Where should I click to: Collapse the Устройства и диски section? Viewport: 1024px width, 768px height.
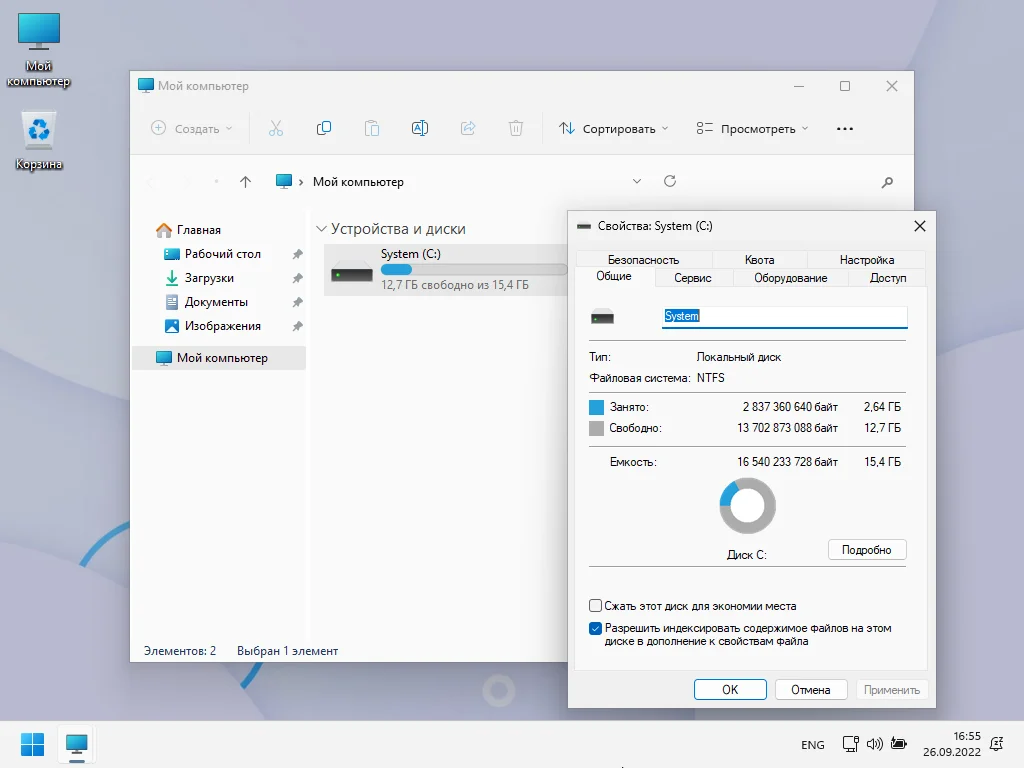click(322, 229)
